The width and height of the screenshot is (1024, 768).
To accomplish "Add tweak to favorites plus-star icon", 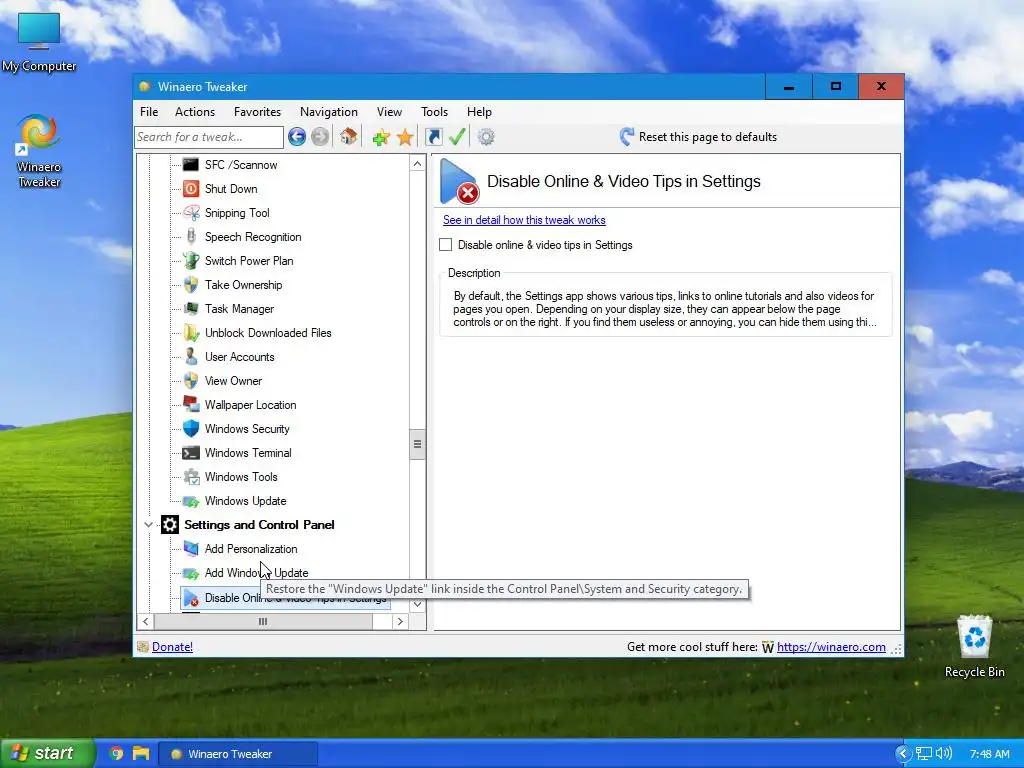I will pos(381,137).
